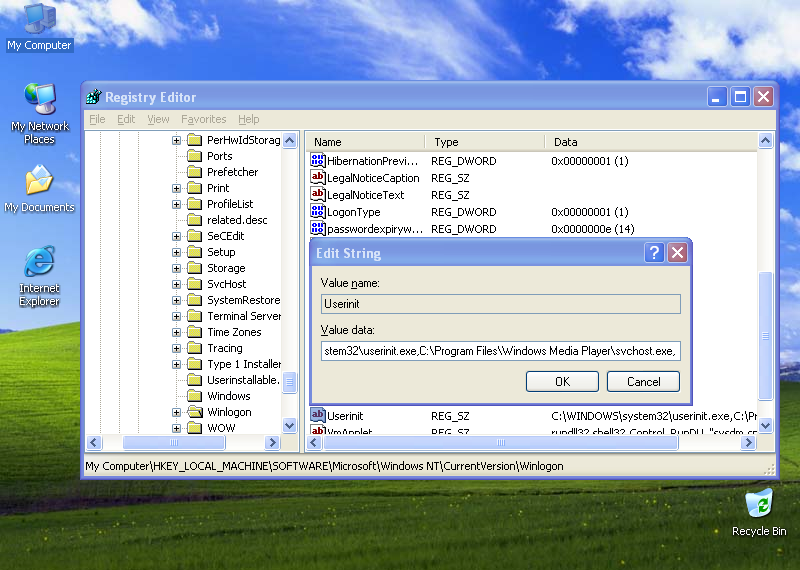The height and width of the screenshot is (570, 800).
Task: Click the Ports folder icon
Action: pyautogui.click(x=194, y=156)
